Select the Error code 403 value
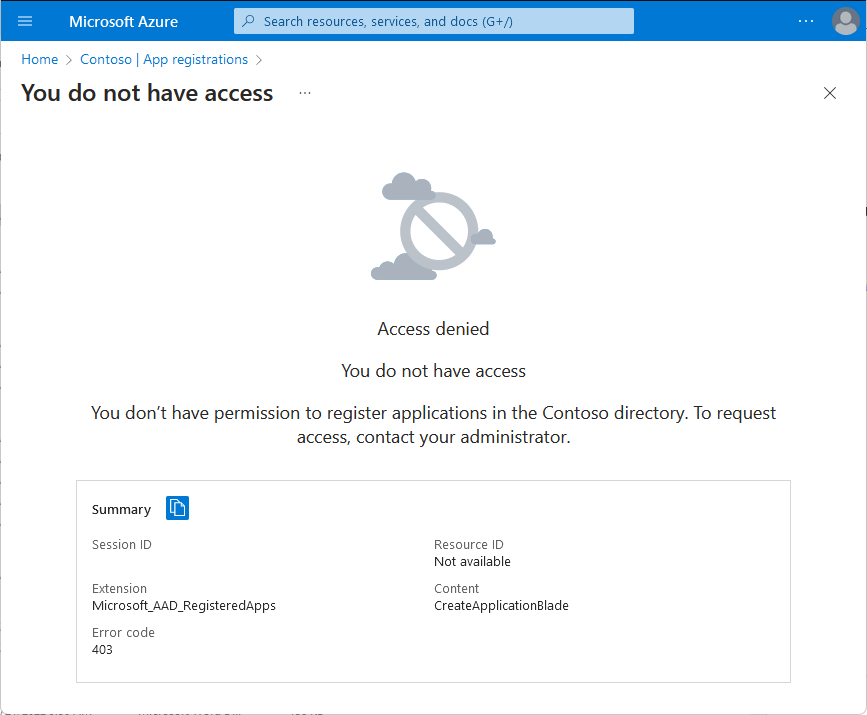Viewport: 867px width, 715px height. click(x=103, y=649)
